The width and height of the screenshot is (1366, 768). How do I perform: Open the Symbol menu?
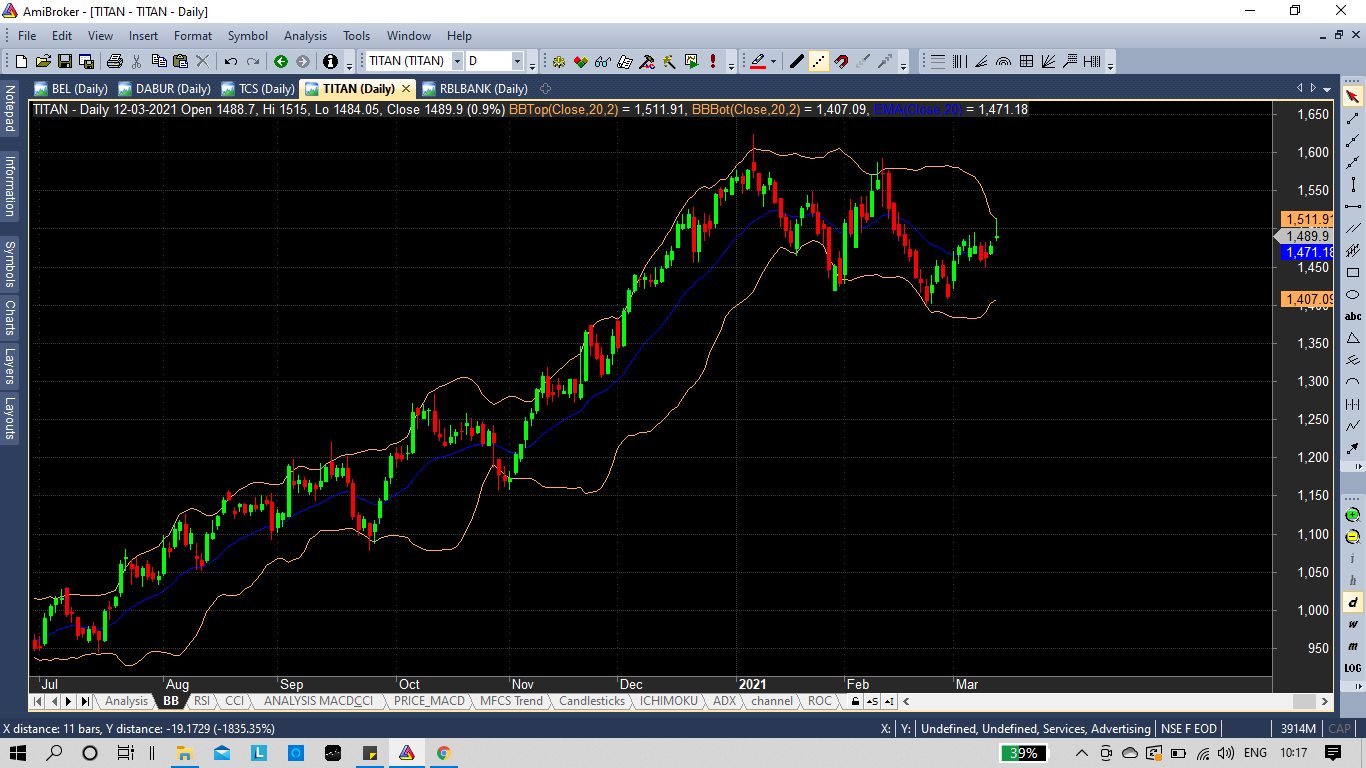coord(248,36)
